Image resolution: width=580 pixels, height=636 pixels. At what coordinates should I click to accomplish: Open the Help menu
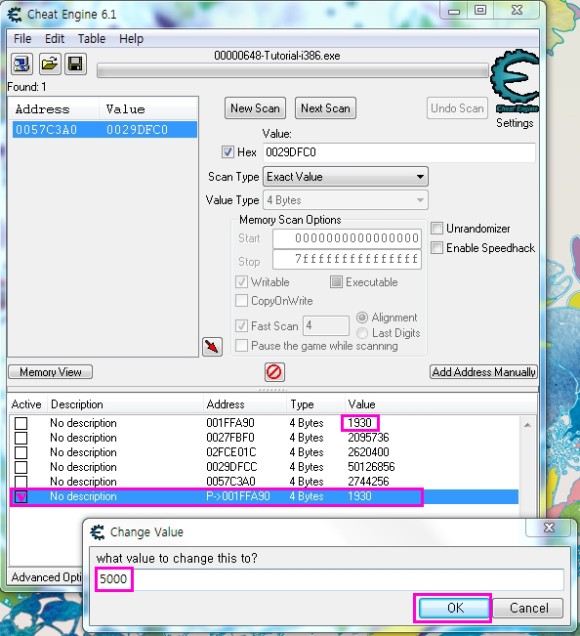[x=131, y=39]
